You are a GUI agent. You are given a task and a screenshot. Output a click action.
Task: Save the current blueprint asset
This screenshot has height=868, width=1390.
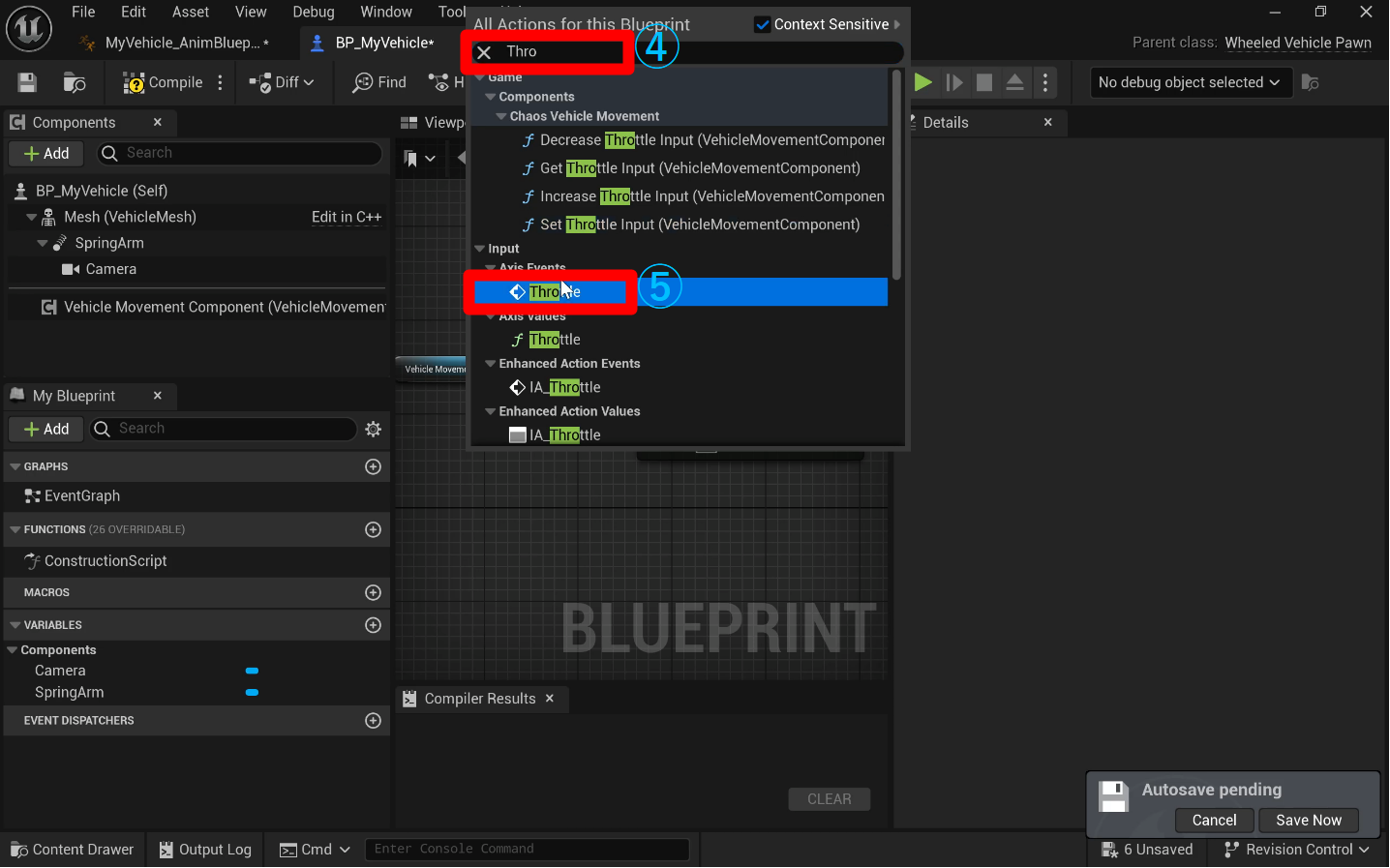pyautogui.click(x=27, y=83)
